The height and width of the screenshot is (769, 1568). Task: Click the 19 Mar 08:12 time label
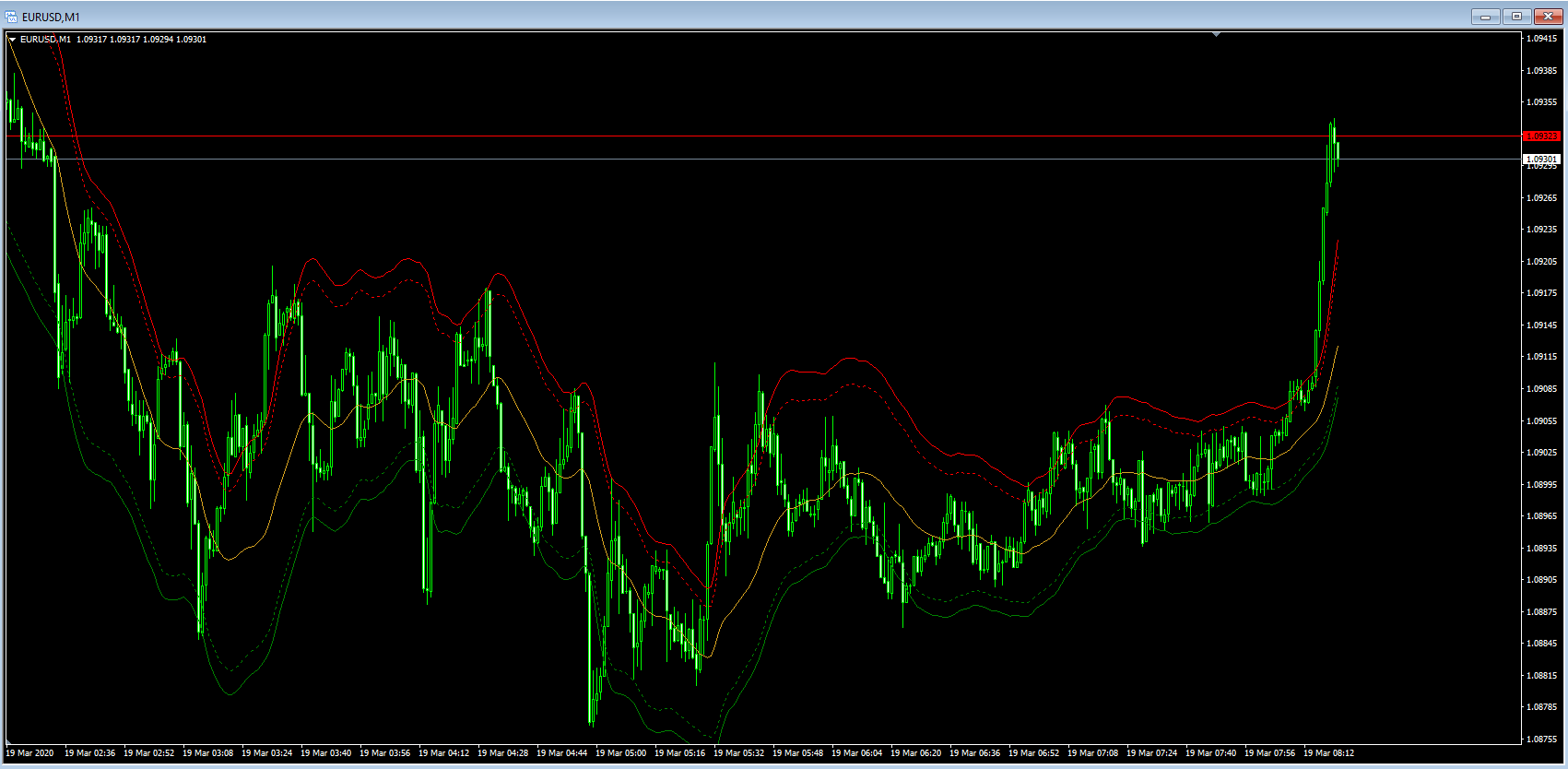click(1328, 753)
